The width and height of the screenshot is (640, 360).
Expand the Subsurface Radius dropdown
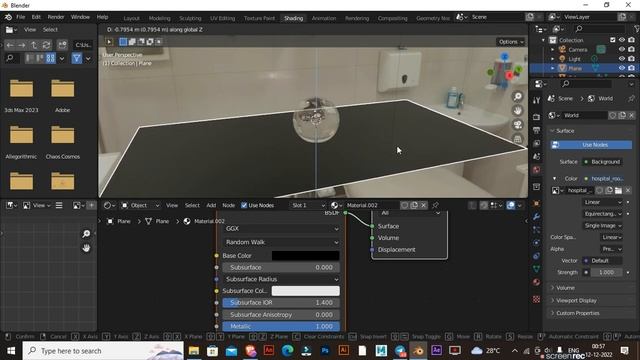(x=282, y=279)
